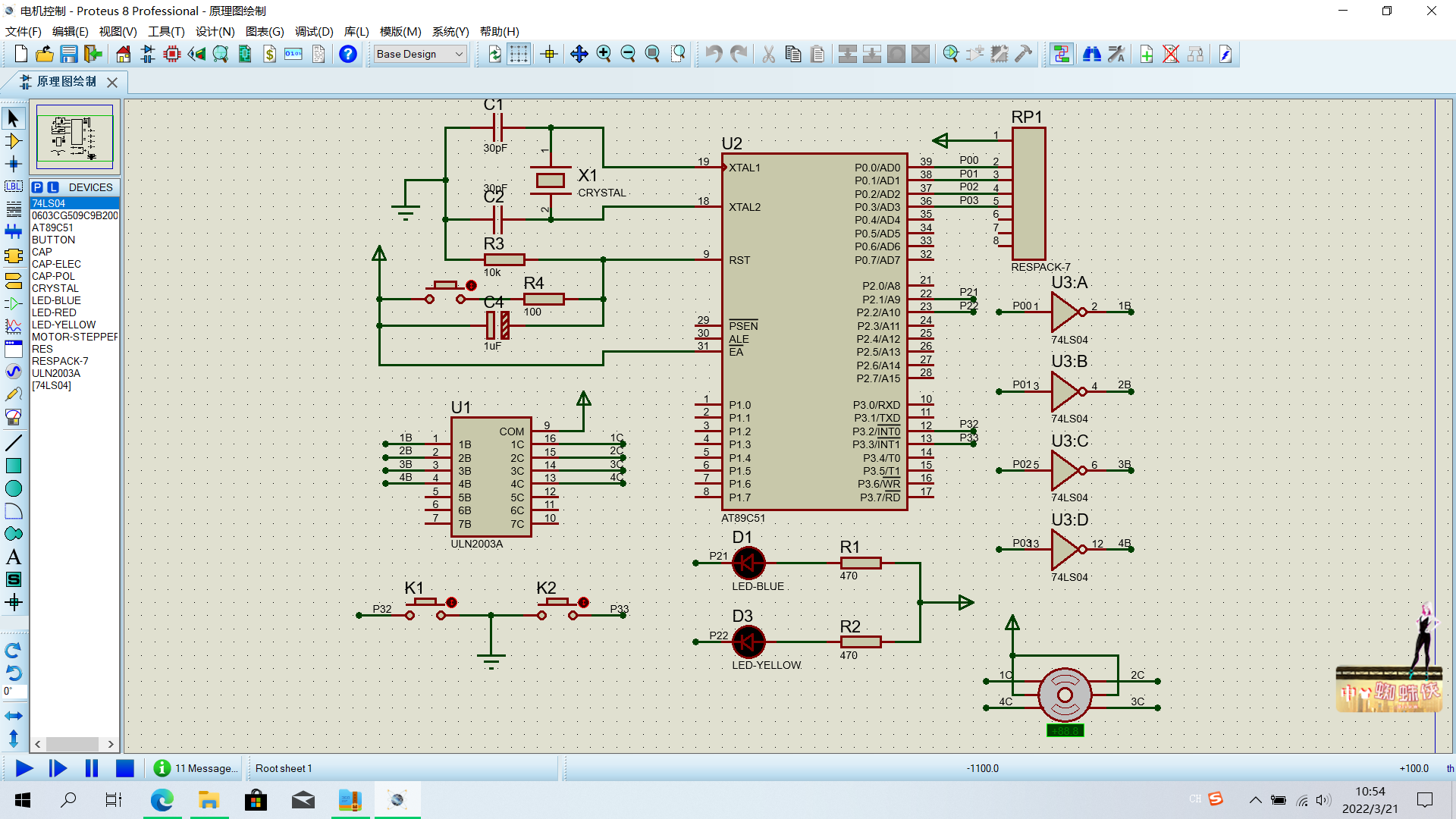Click Zoom to fit whole sheet icon
Image resolution: width=1456 pixels, height=819 pixels.
point(652,54)
